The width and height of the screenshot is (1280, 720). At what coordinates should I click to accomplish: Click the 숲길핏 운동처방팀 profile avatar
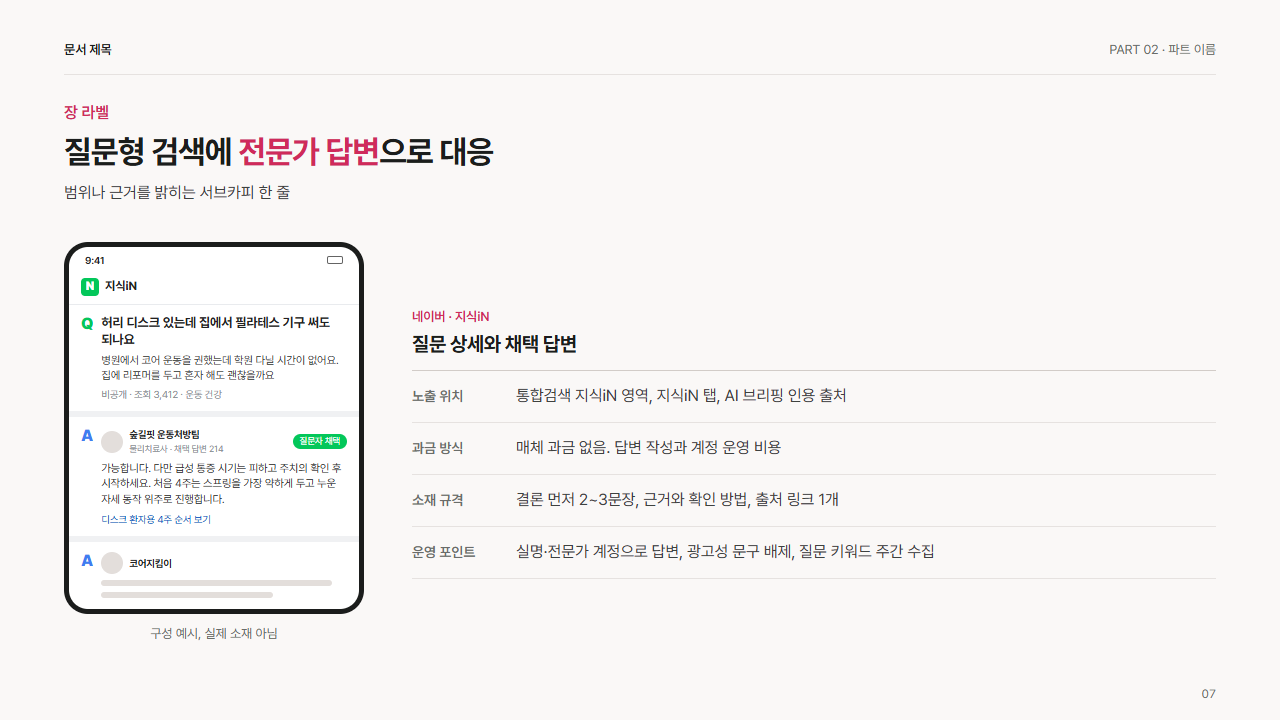112,441
